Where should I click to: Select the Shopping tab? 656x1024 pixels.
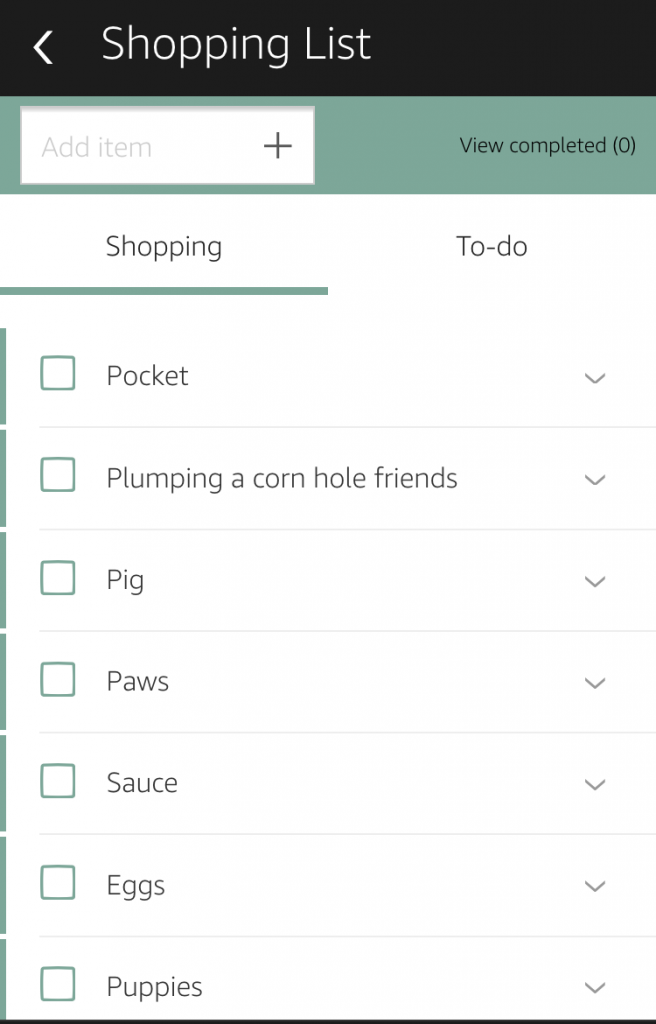tap(163, 246)
